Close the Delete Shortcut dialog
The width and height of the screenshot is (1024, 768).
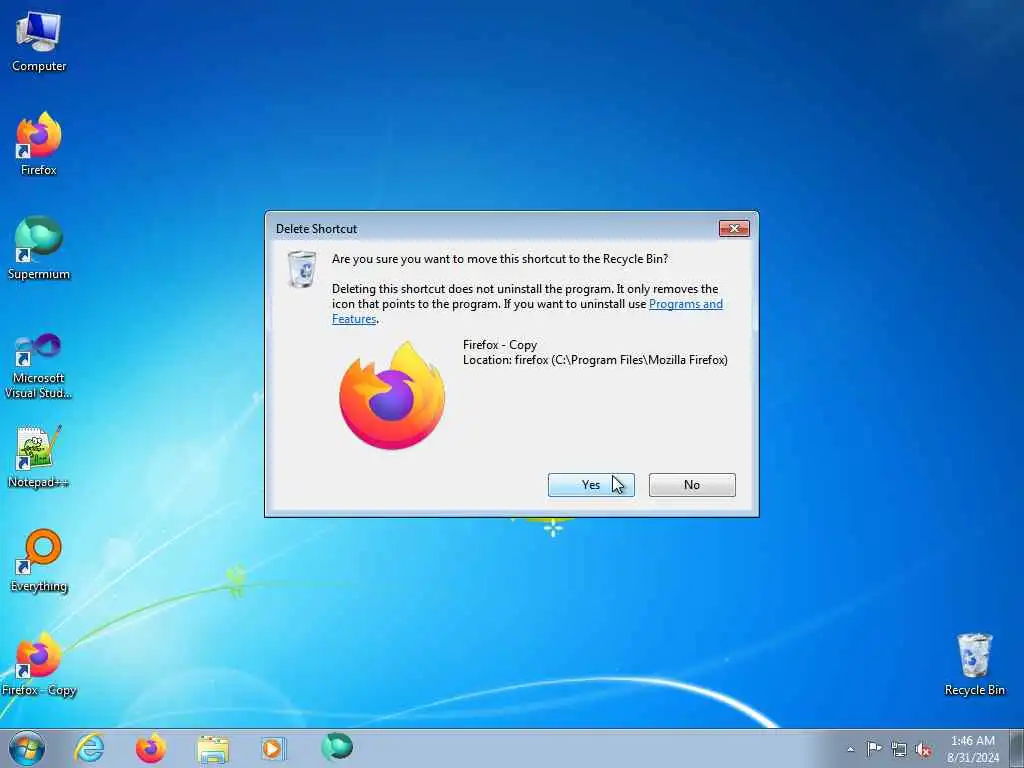click(734, 229)
